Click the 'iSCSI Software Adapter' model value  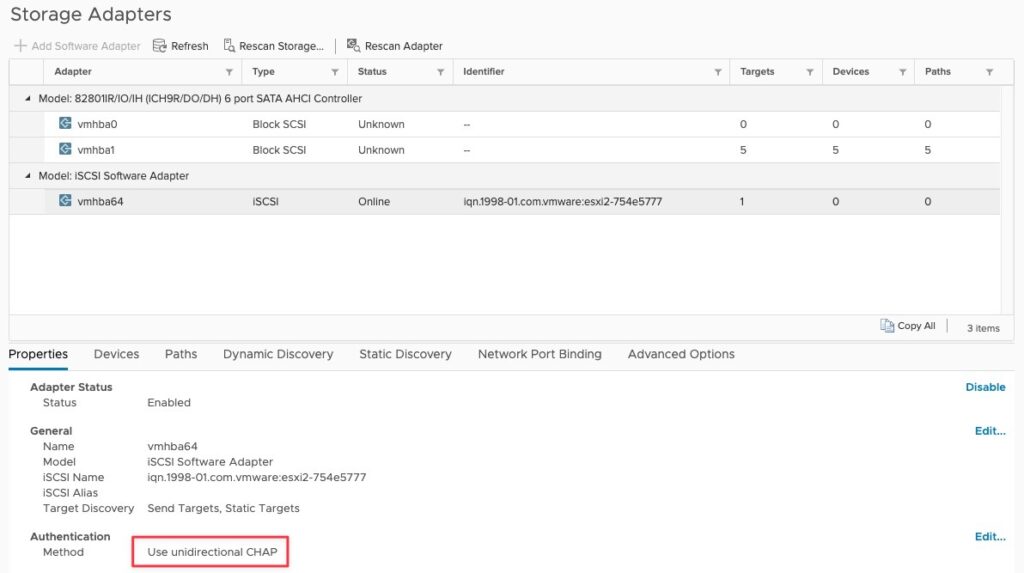pos(210,461)
